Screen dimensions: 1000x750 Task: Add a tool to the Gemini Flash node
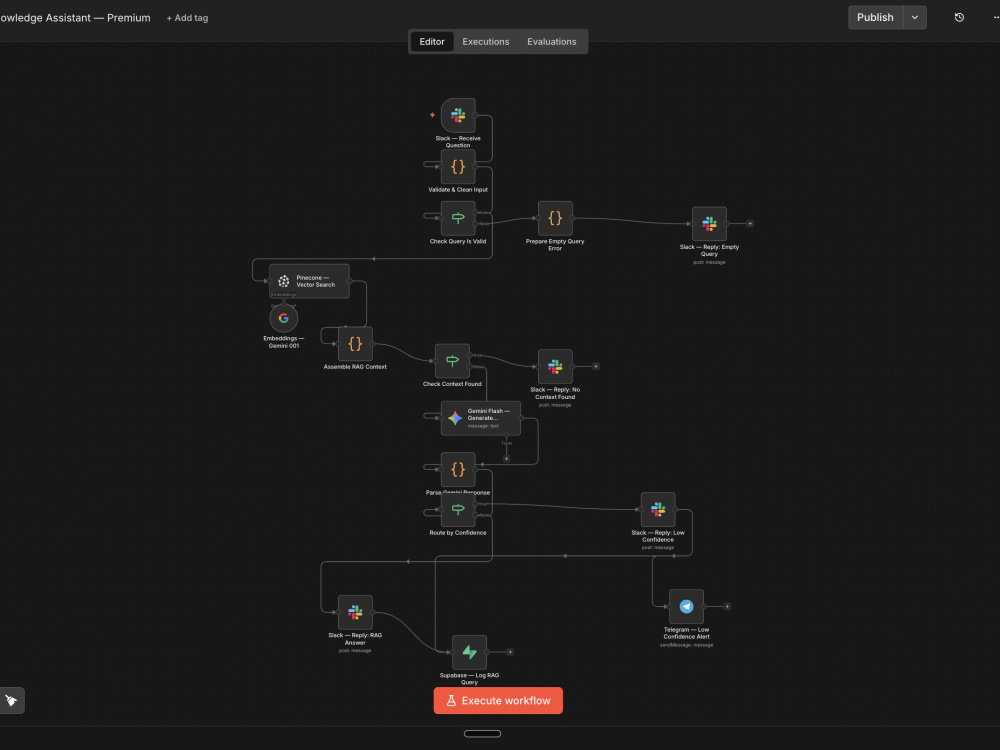click(506, 459)
